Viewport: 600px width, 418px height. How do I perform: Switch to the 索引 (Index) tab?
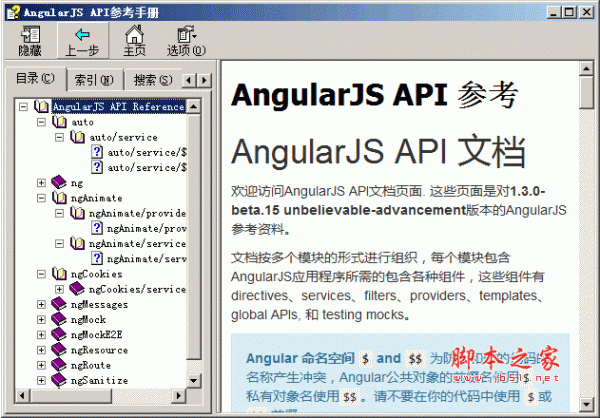(94, 80)
